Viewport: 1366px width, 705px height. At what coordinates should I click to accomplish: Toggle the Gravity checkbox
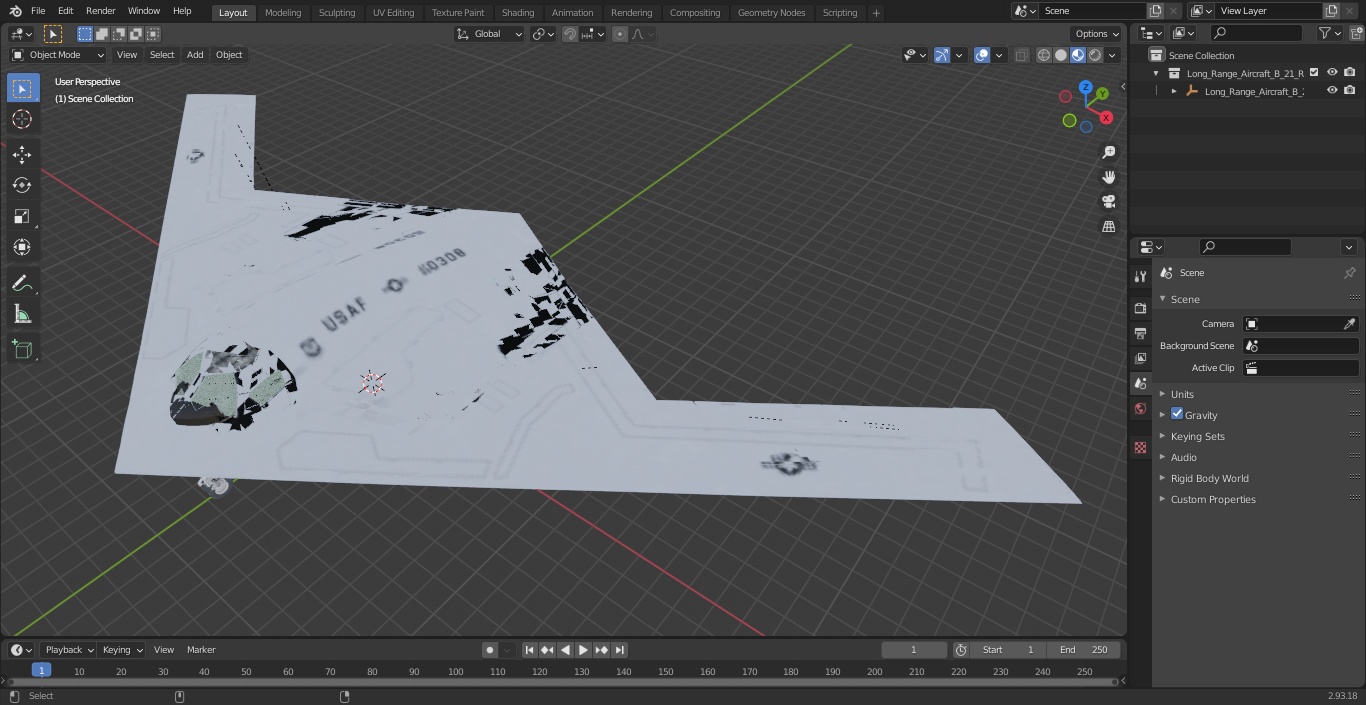[x=1177, y=414]
